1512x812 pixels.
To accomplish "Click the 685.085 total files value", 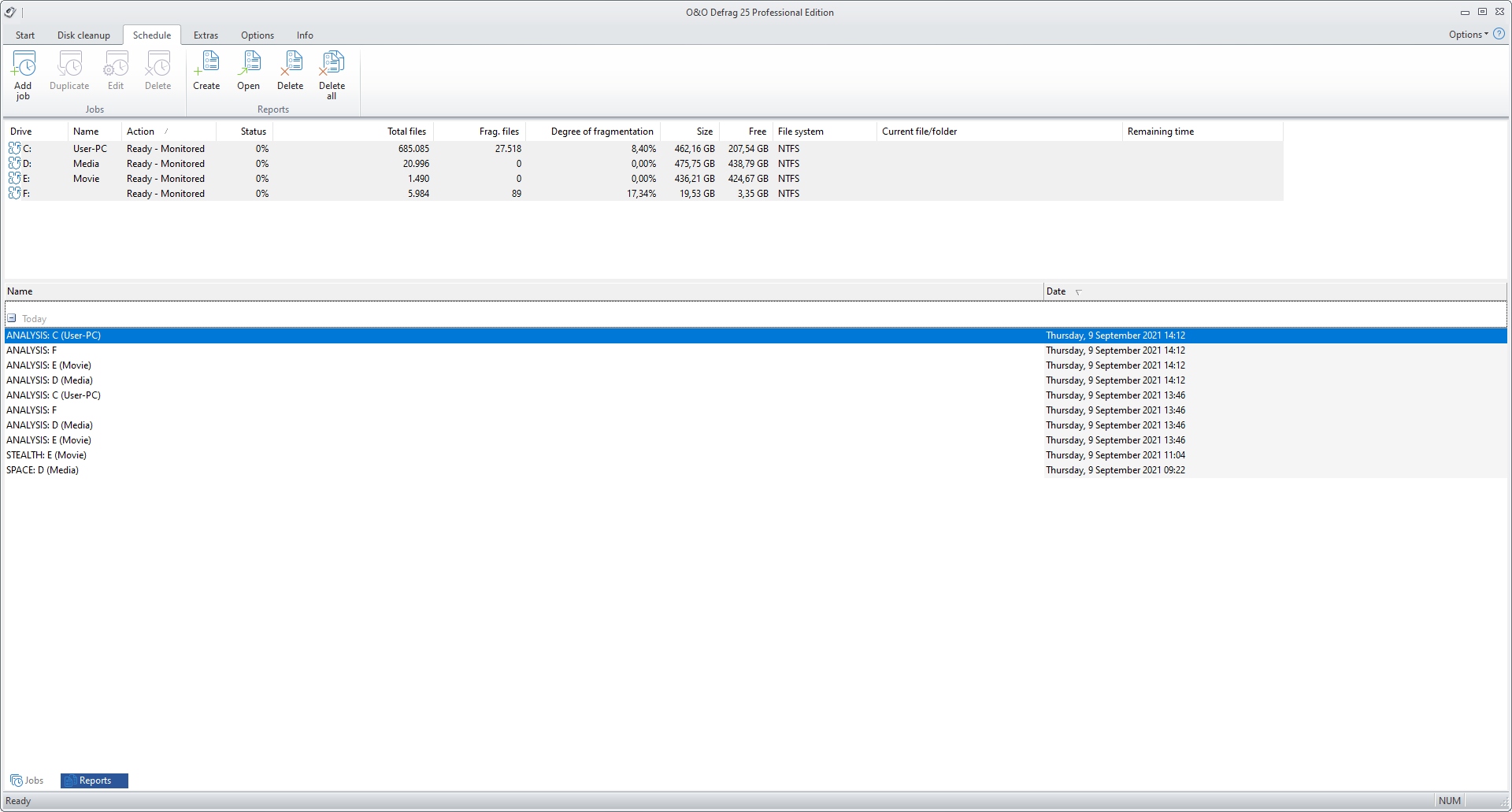I will click(x=413, y=148).
